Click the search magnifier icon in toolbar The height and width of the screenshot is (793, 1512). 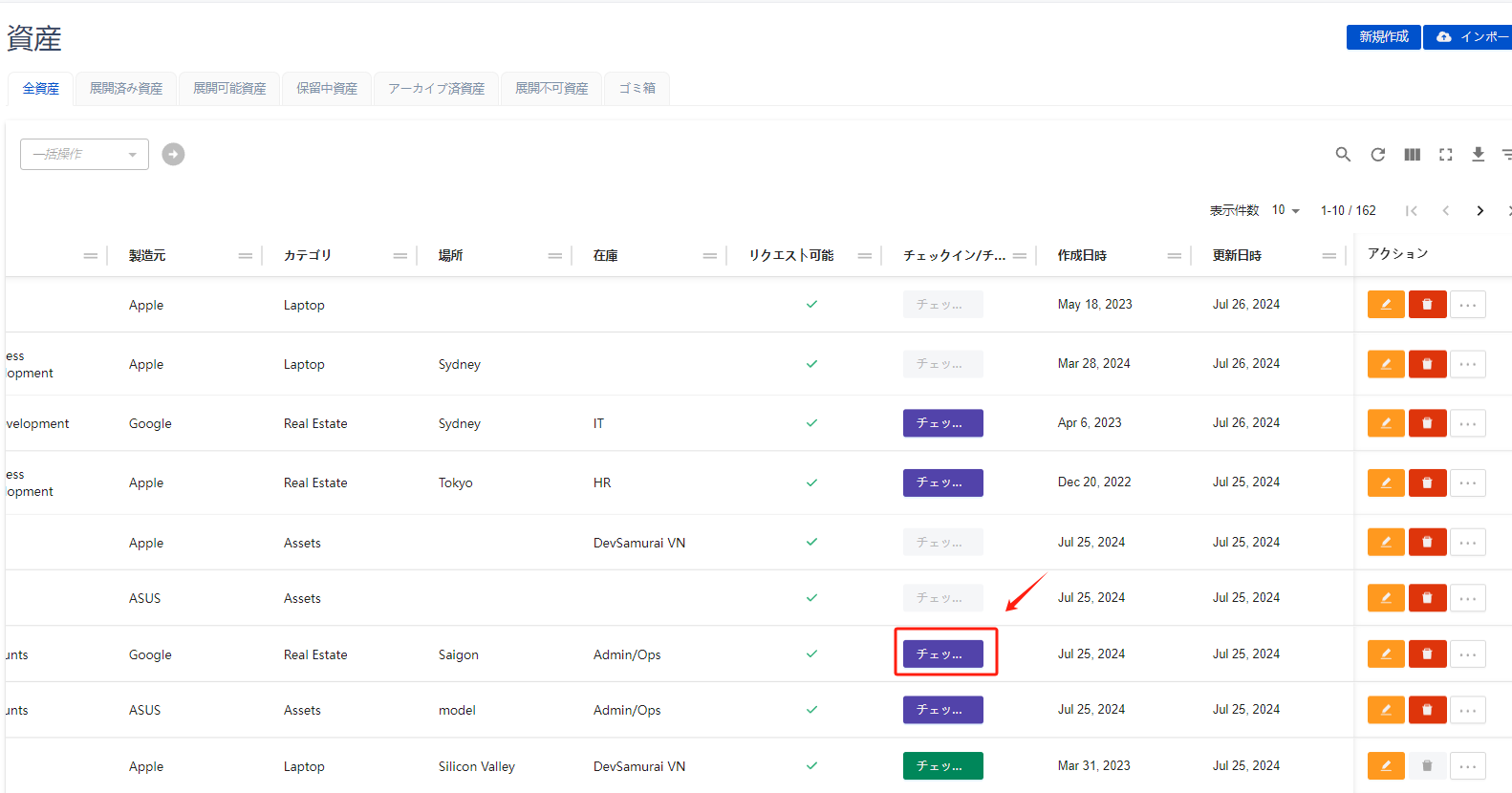pos(1343,155)
